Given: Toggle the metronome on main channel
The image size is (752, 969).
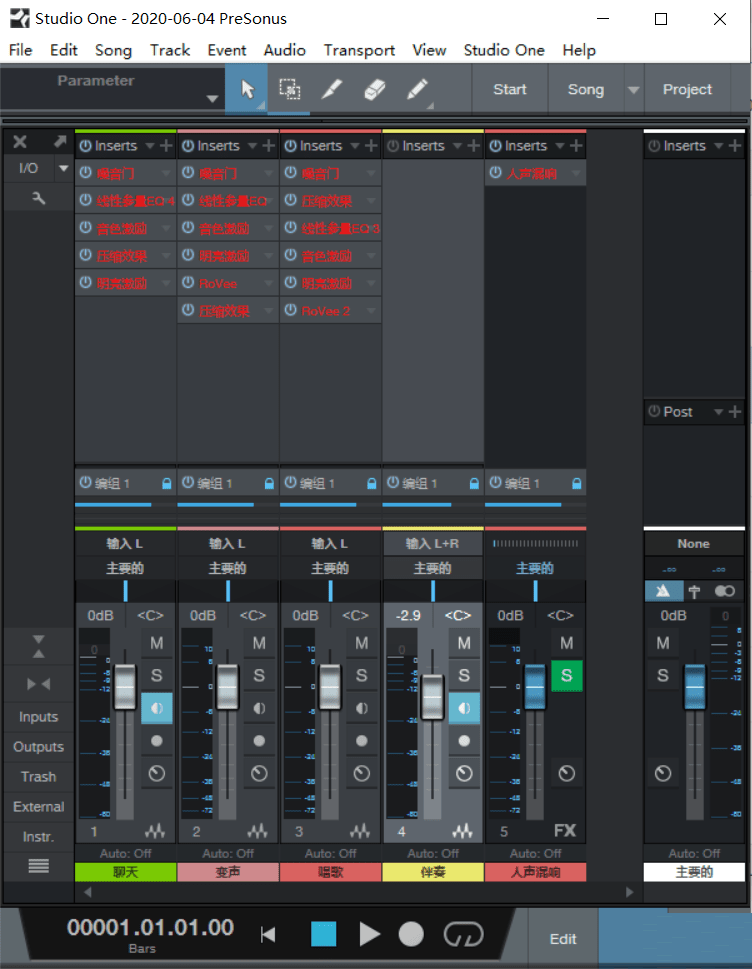Looking at the screenshot, I should (x=664, y=591).
